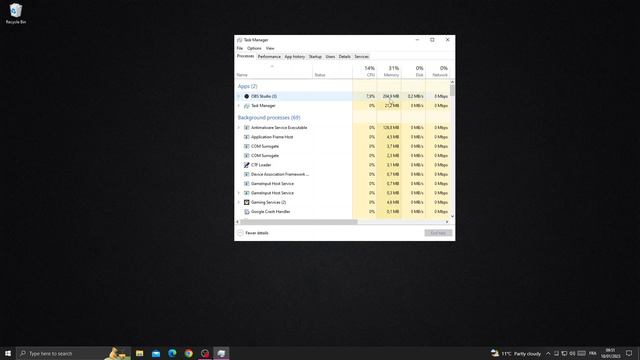Open the taskbar clock and date

pos(611,353)
